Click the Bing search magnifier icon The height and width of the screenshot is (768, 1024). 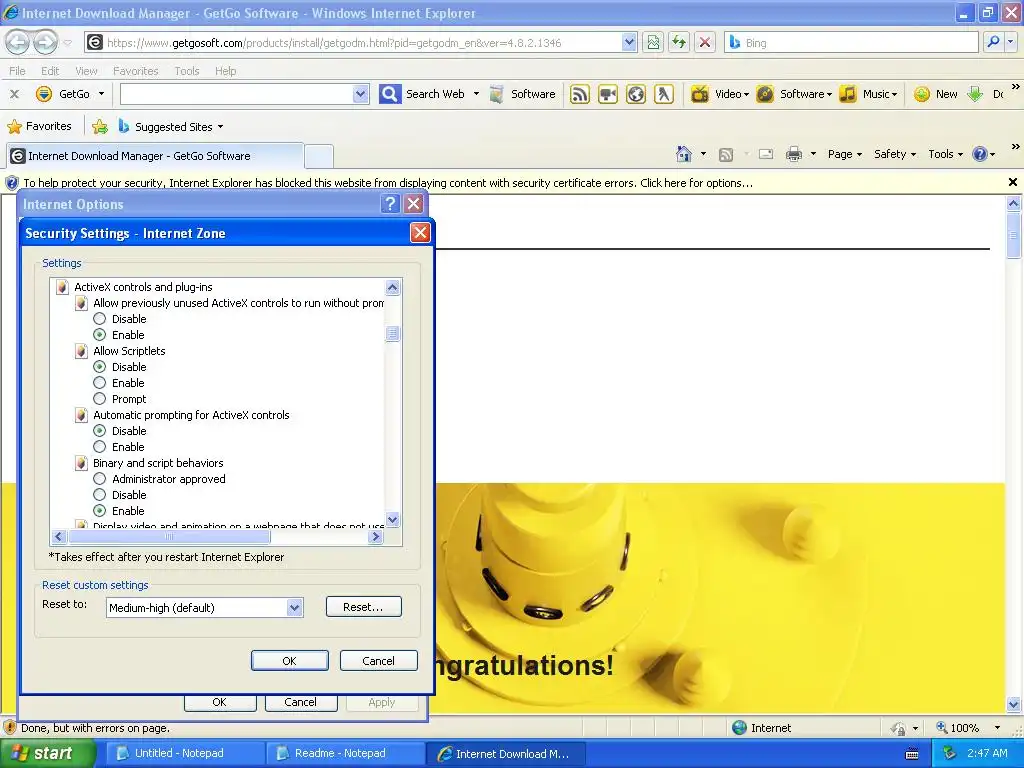(993, 42)
